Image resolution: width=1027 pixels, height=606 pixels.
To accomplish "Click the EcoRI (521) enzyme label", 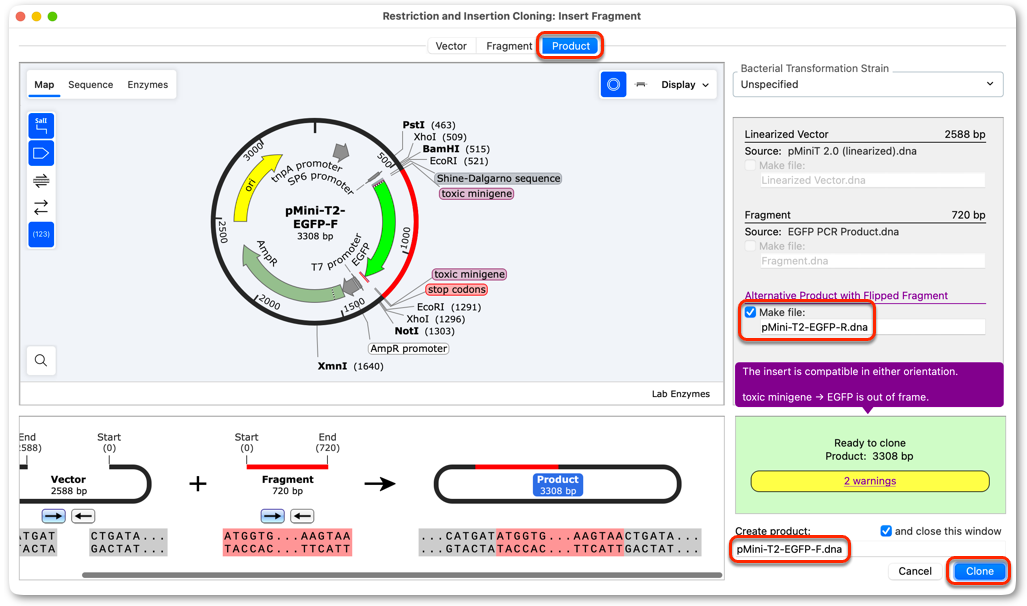I will pos(458,161).
